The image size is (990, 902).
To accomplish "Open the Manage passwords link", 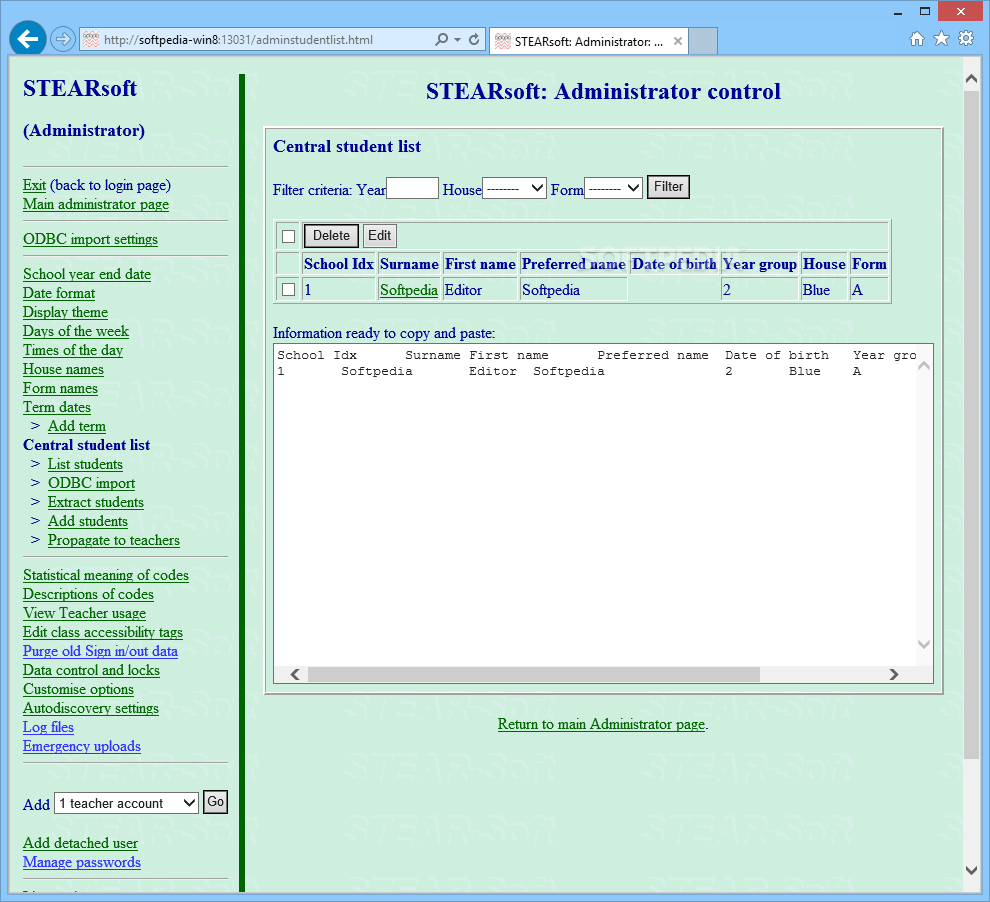I will pyautogui.click(x=82, y=862).
